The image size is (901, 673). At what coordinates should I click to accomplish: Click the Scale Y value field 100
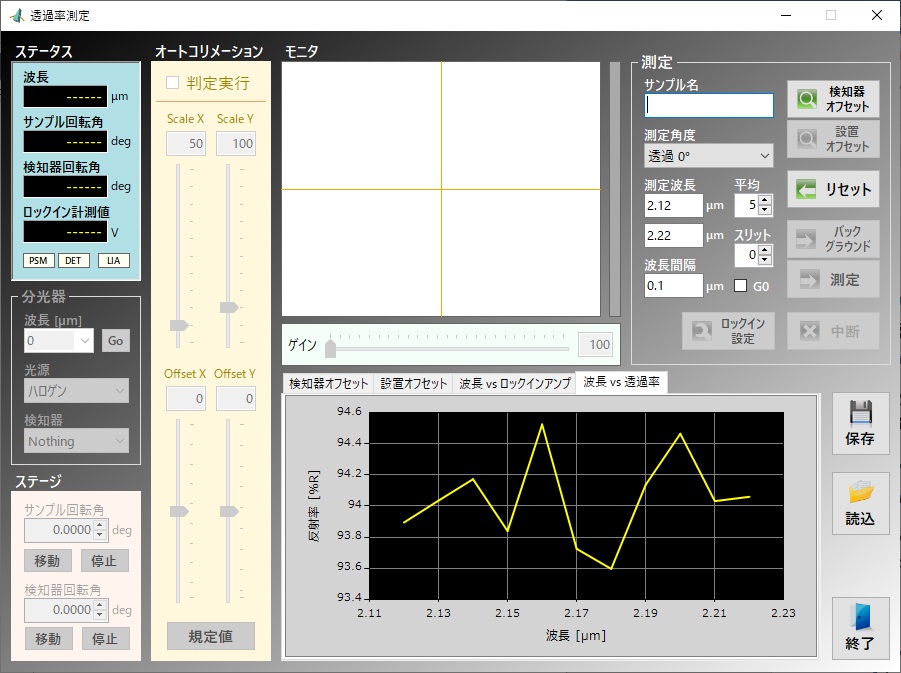[236, 144]
